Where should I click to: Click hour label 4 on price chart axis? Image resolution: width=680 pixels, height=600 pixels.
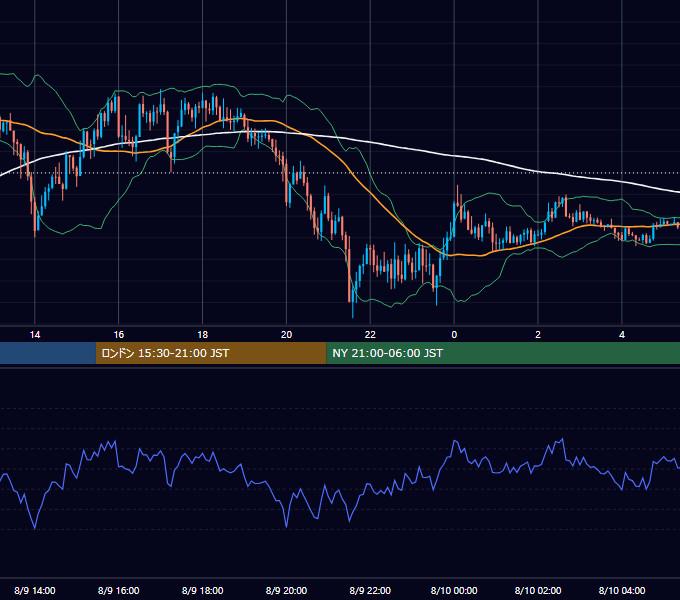pyautogui.click(x=622, y=335)
